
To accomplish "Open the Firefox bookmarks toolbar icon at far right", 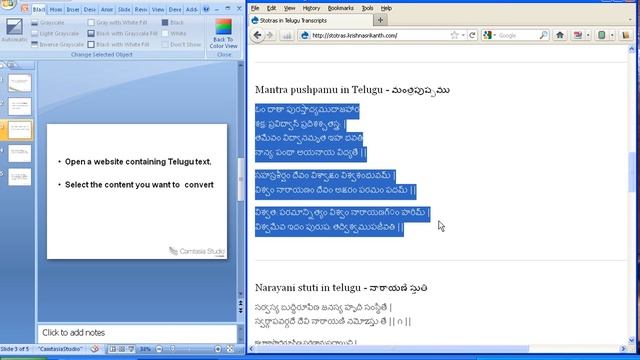I will pyautogui.click(x=626, y=36).
